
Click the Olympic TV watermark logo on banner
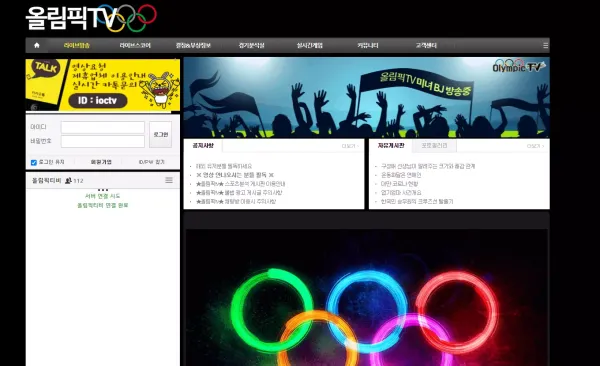[x=519, y=66]
